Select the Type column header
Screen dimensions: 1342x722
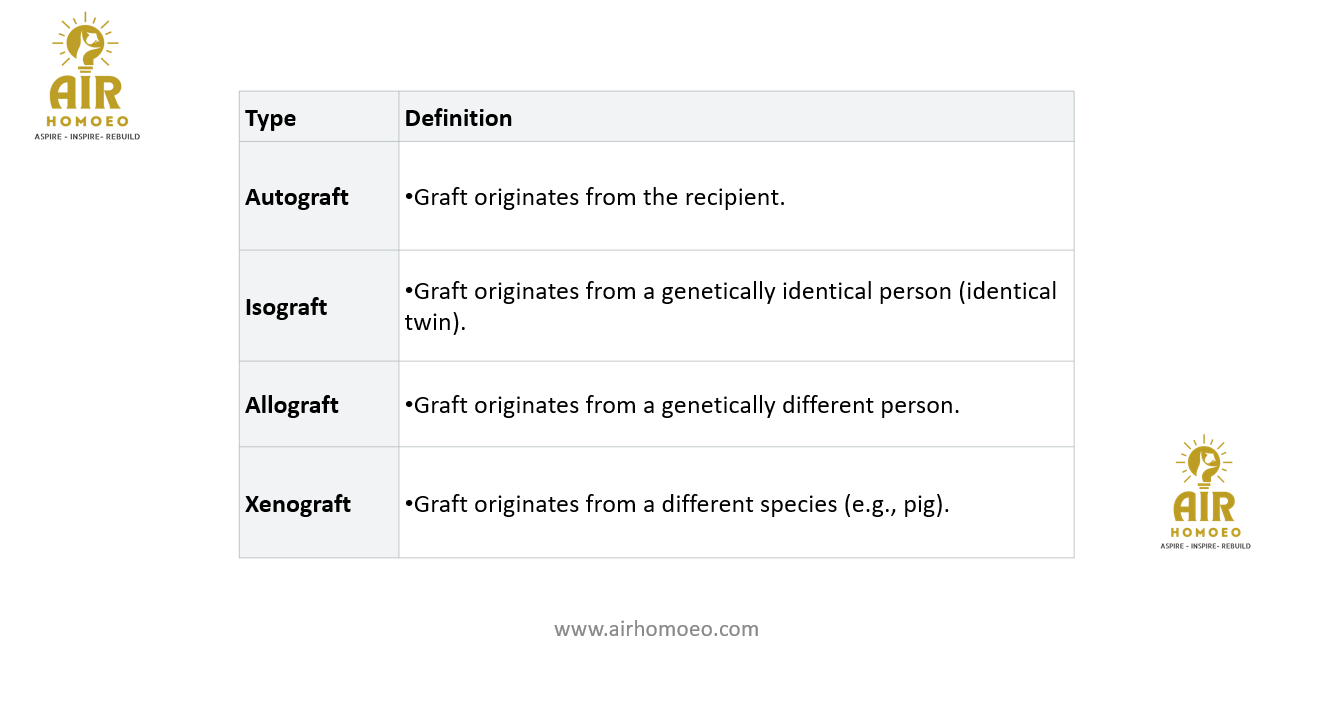pyautogui.click(x=271, y=118)
